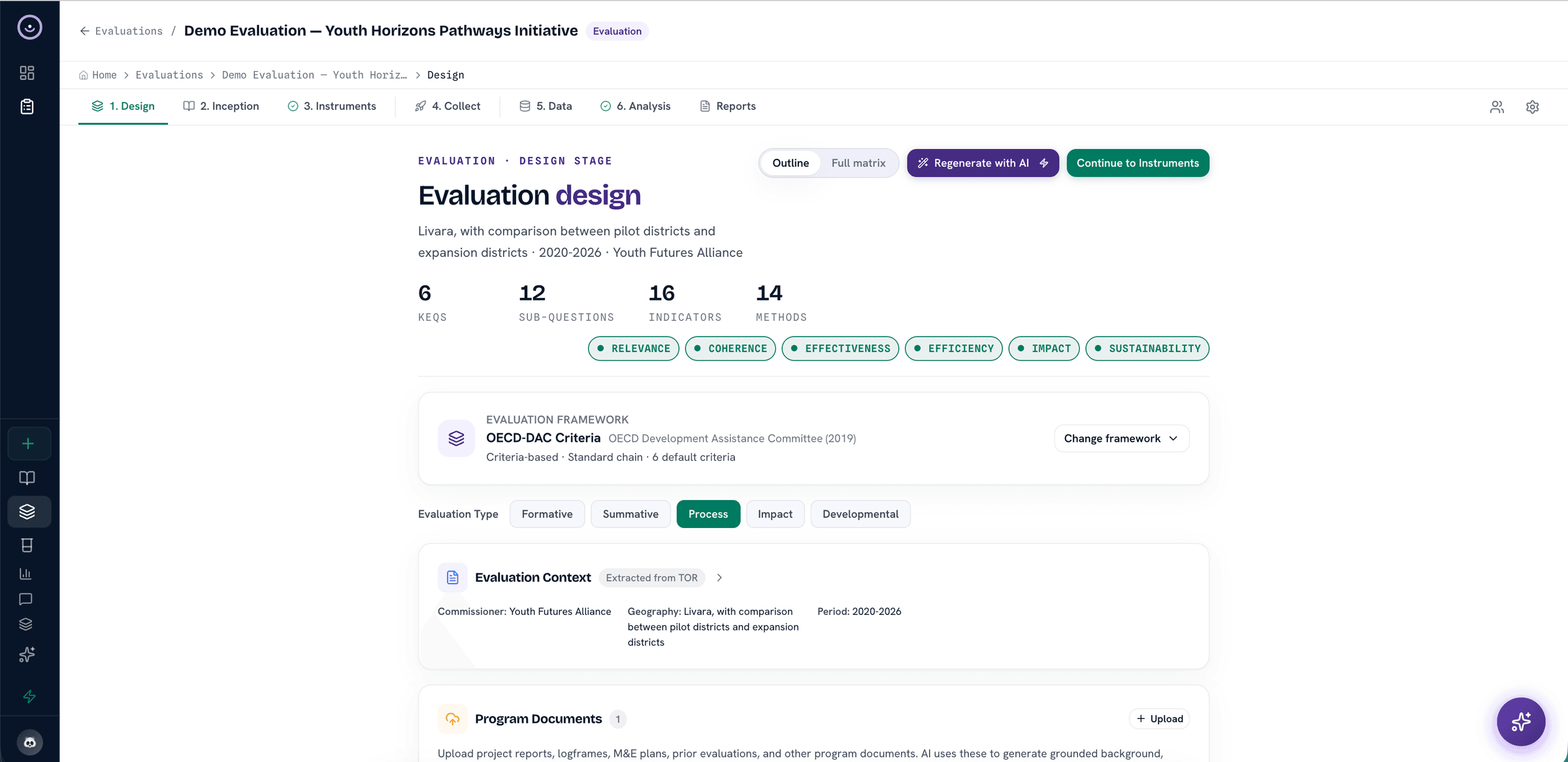
Task: Click 'Commissioner: Youth Futures Alliance' text
Action: 525,612
